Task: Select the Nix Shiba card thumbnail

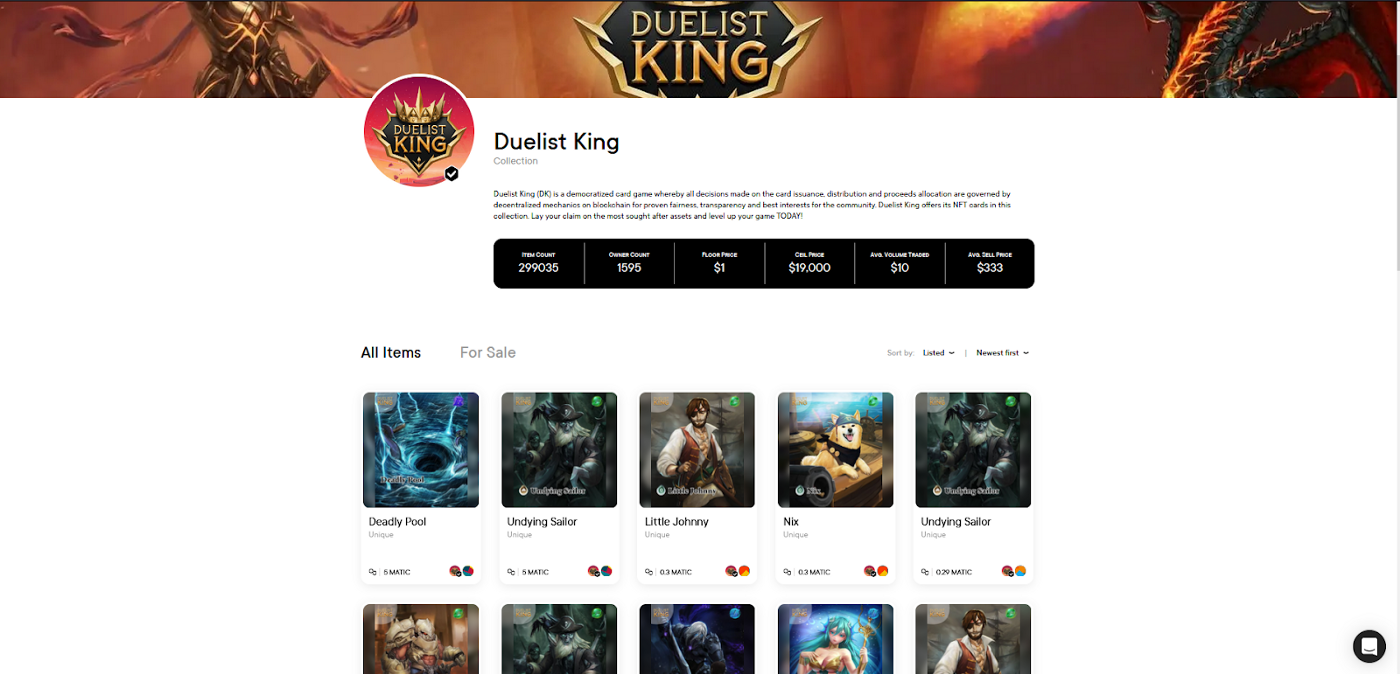Action: click(835, 450)
